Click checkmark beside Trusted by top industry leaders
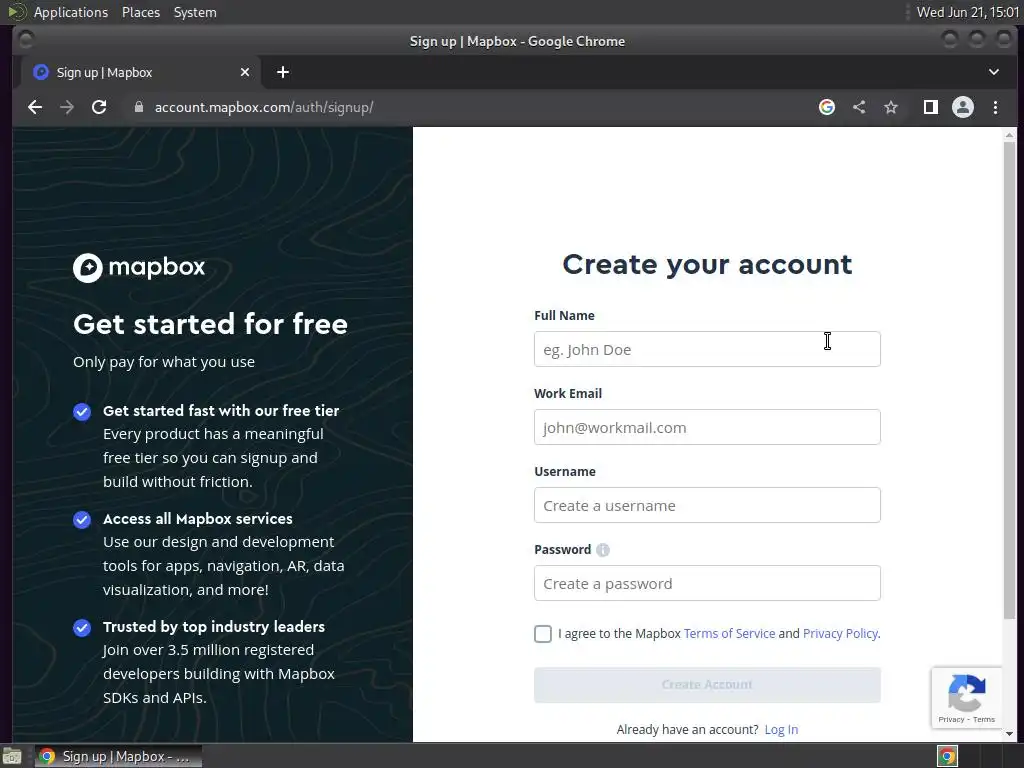Screen dimensions: 1024x768 coord(82,628)
